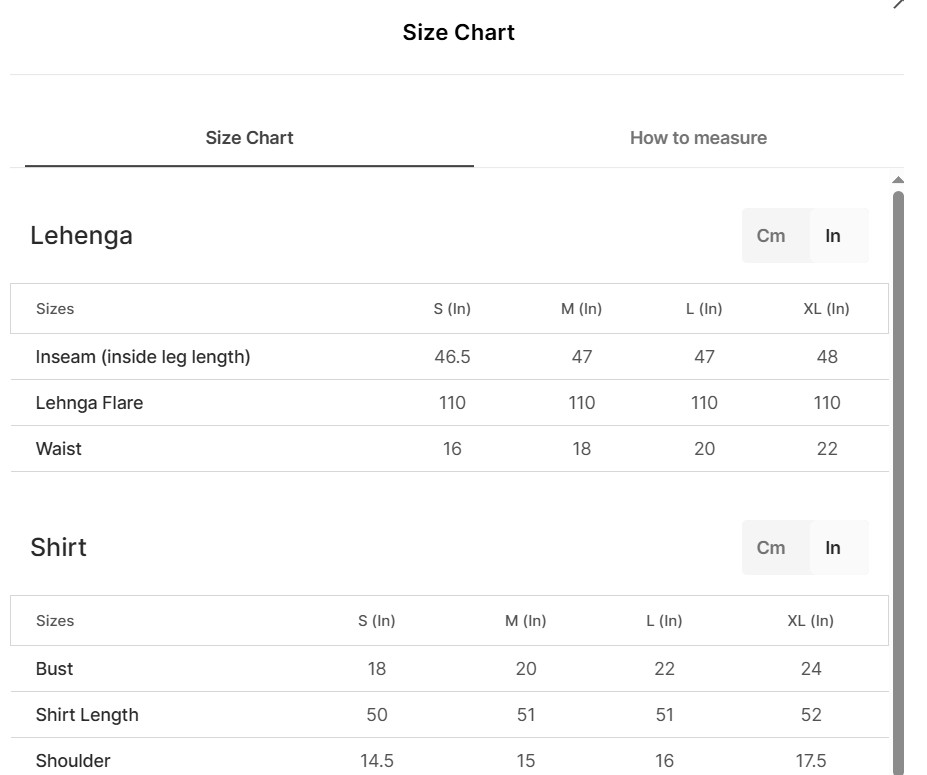Click the Lehnga Flare row label
This screenshot has height=775, width=927.
(x=89, y=403)
